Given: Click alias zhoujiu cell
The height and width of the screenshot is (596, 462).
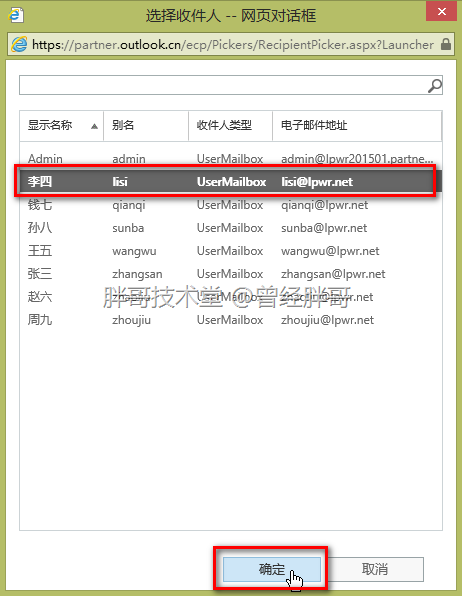Looking at the screenshot, I should click(x=132, y=320).
